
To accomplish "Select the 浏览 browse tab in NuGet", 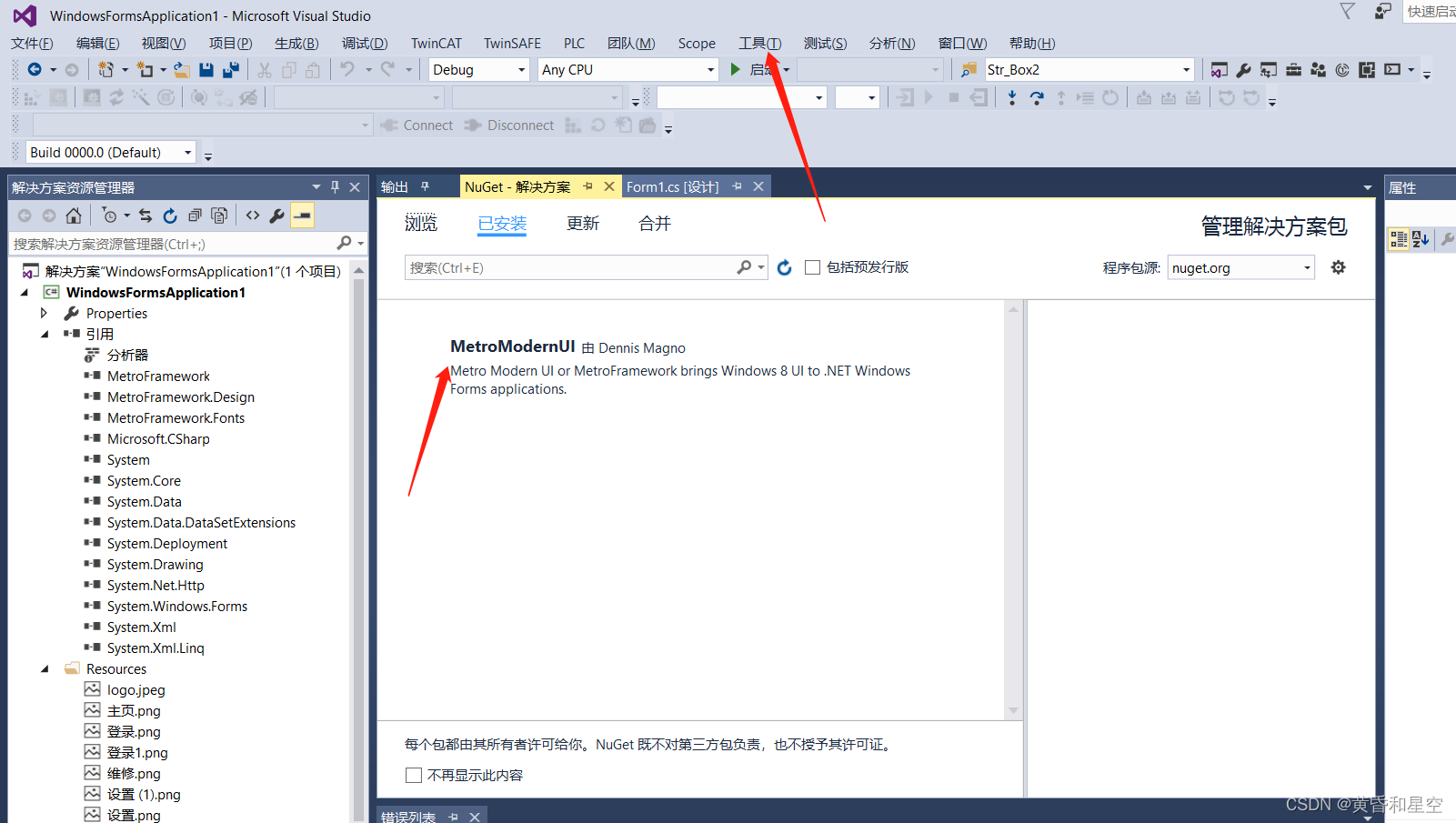I will point(421,224).
